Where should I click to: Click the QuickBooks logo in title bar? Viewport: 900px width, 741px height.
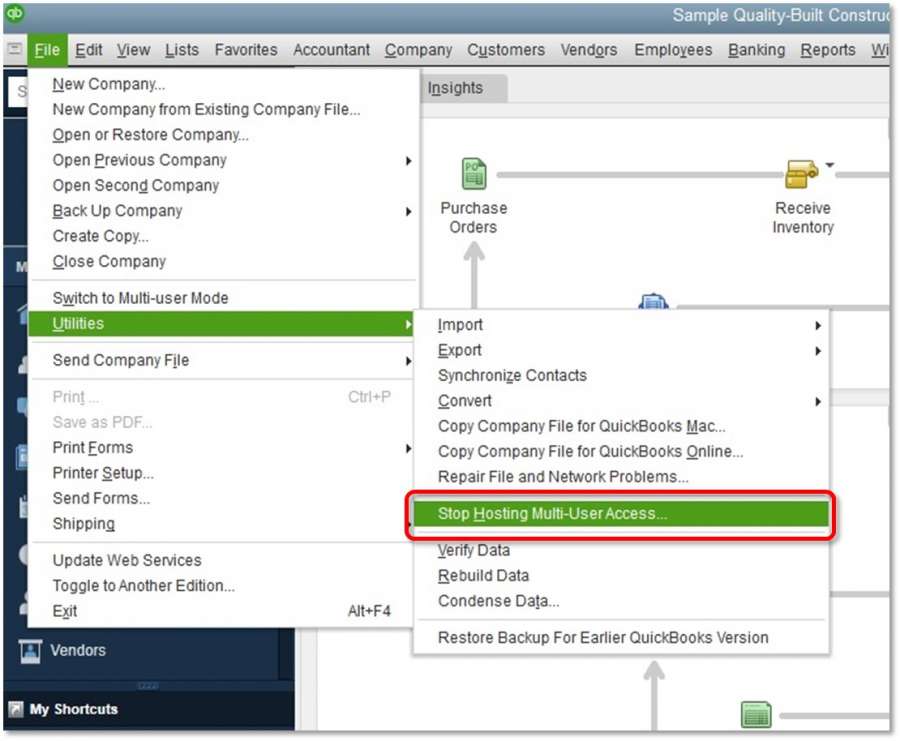click(x=15, y=15)
